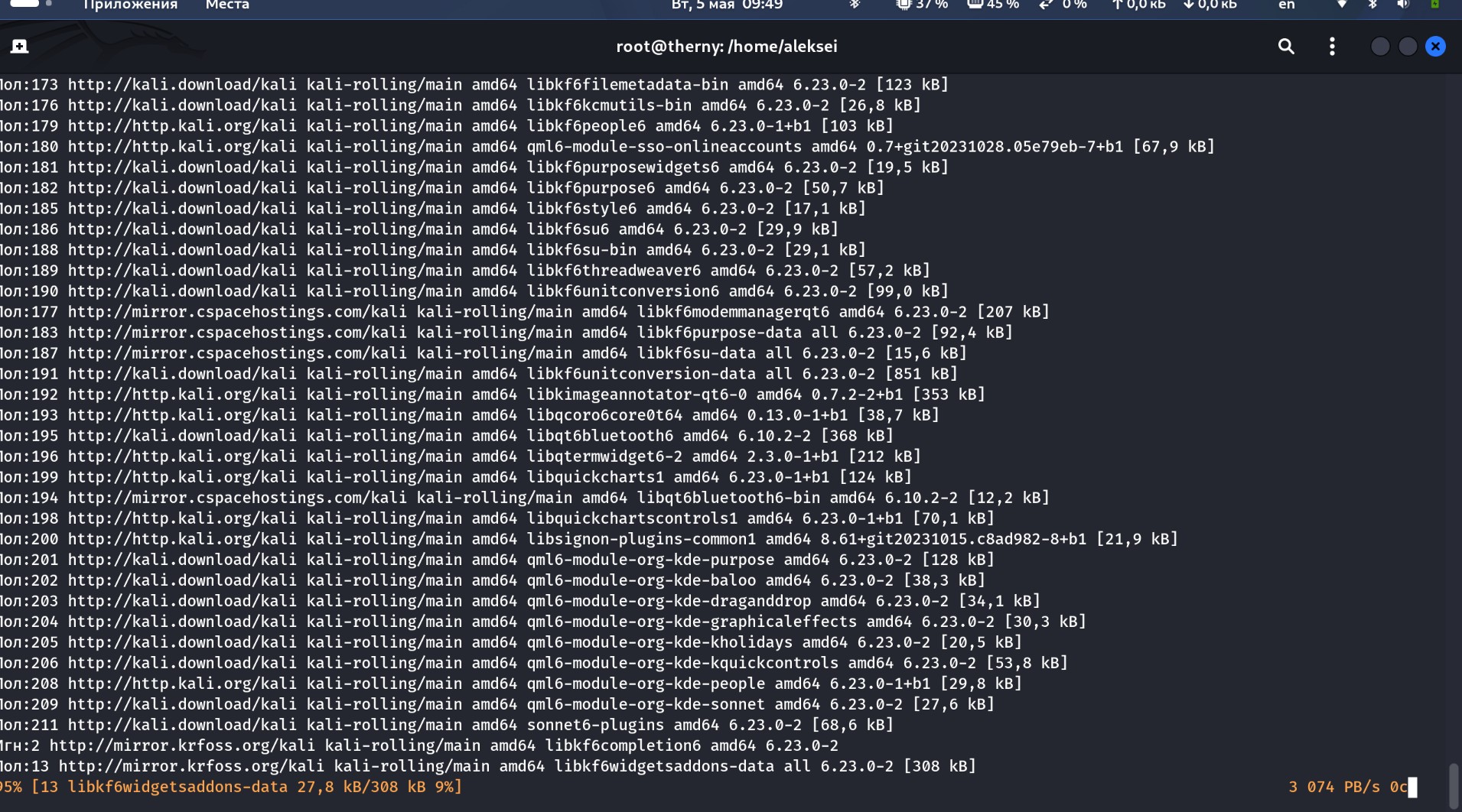
Task: Click the libkf6purpose-data package line
Action: (x=506, y=333)
